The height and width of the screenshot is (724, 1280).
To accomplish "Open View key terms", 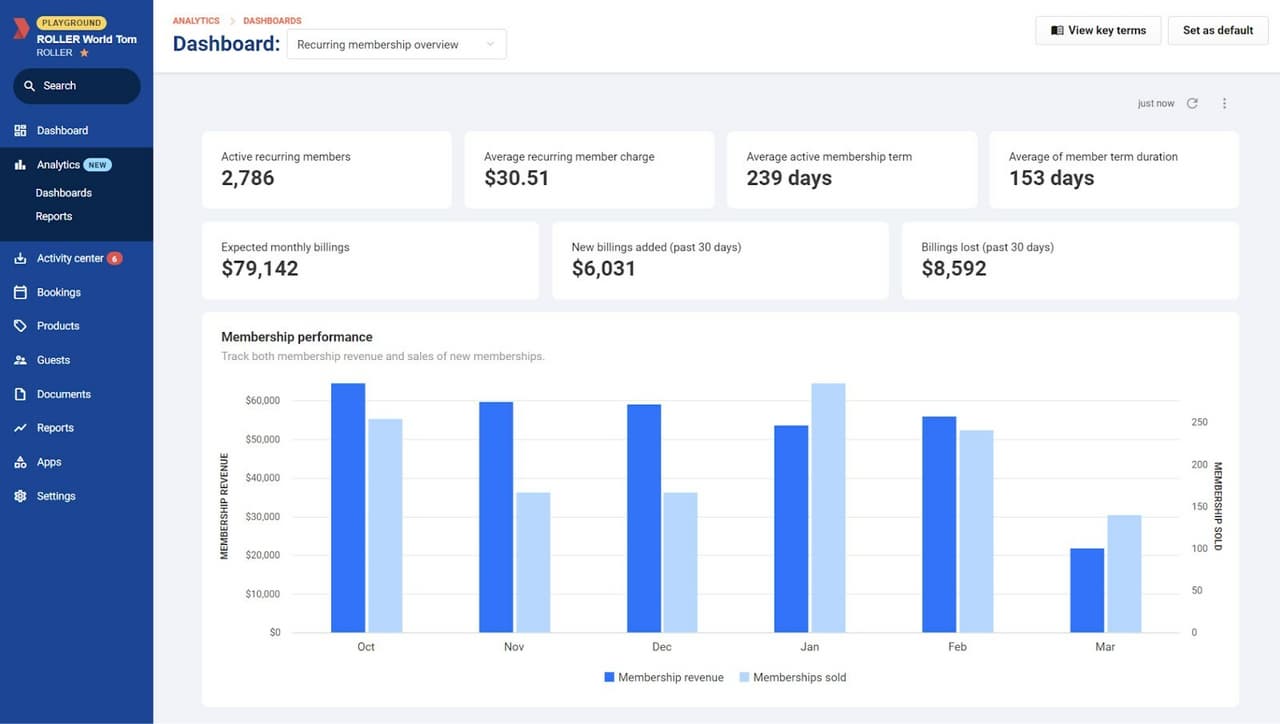I will (x=1097, y=30).
